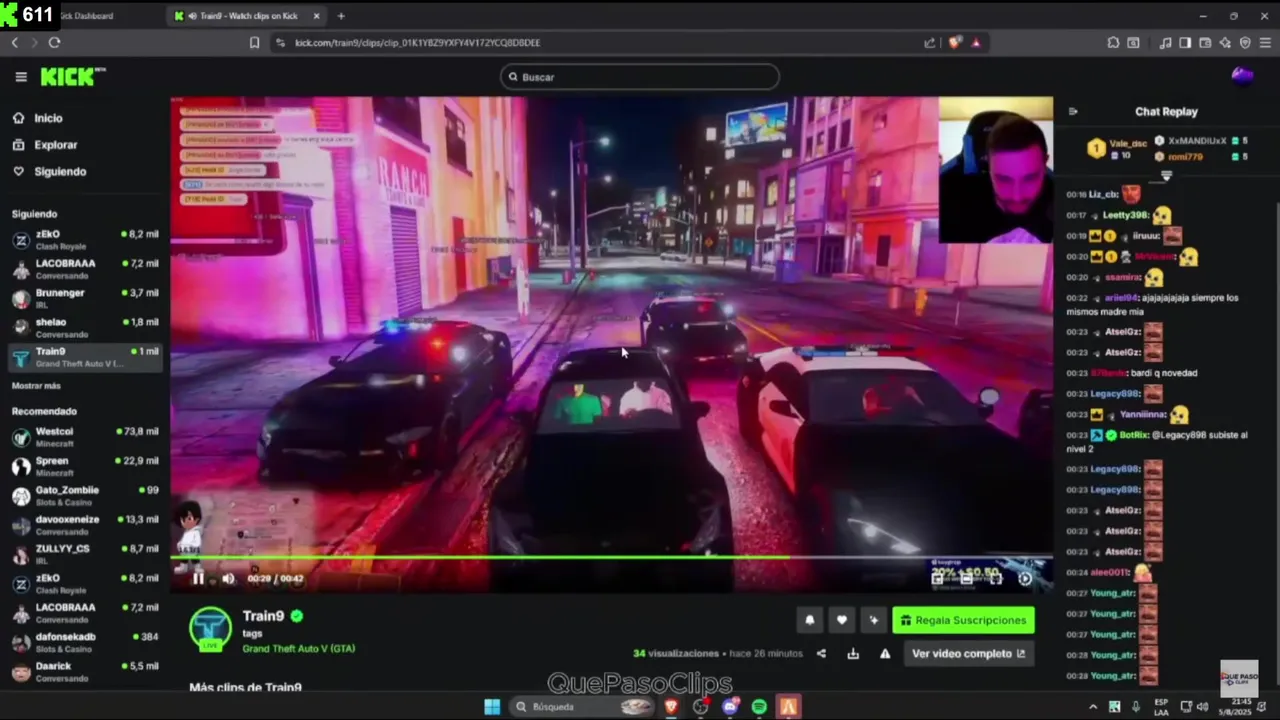Expand Mostrar más in following list
The height and width of the screenshot is (720, 1280).
point(36,386)
